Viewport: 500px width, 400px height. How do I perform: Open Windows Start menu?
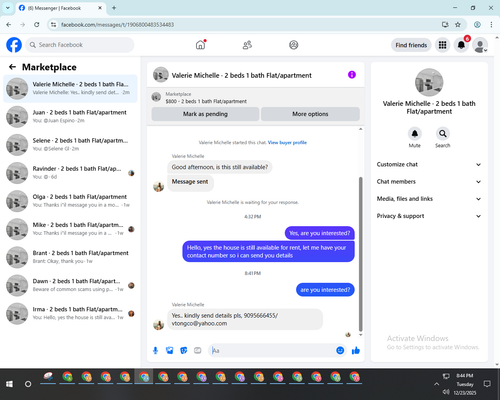[x=9, y=384]
